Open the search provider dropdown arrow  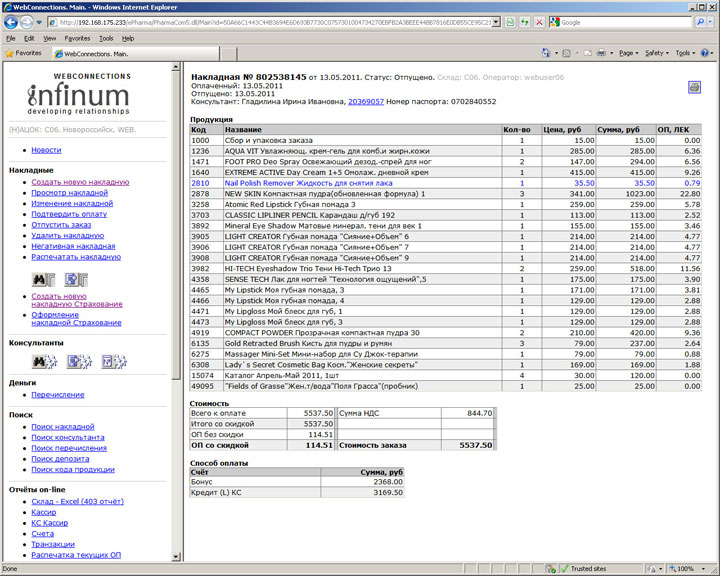[711, 22]
